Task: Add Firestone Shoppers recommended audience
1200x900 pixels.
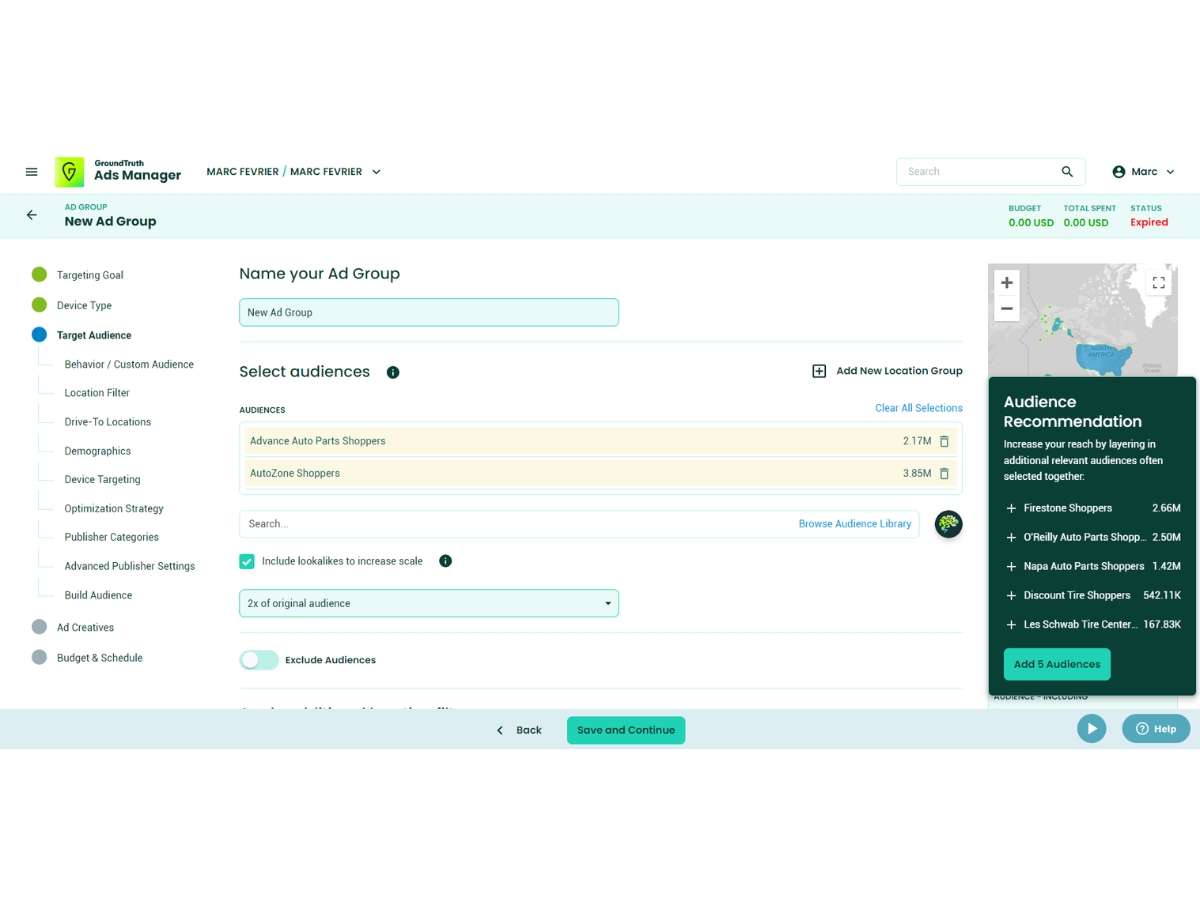Action: 1011,508
